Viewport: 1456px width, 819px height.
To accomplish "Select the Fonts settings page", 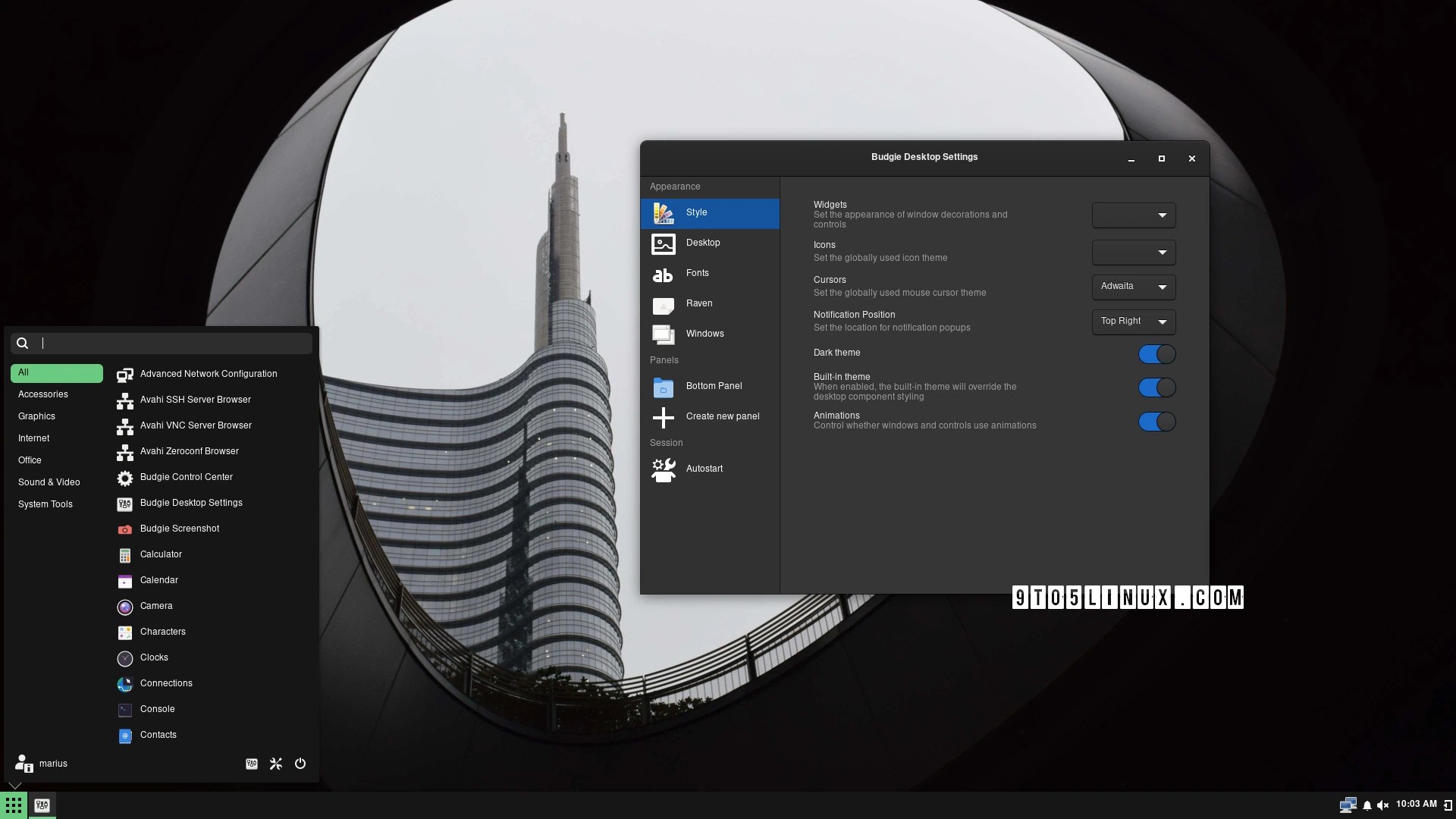I will (710, 274).
